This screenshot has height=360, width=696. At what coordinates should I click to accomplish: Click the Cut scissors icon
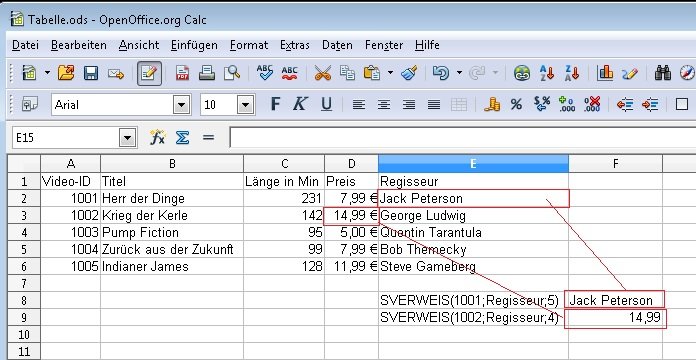(323, 72)
